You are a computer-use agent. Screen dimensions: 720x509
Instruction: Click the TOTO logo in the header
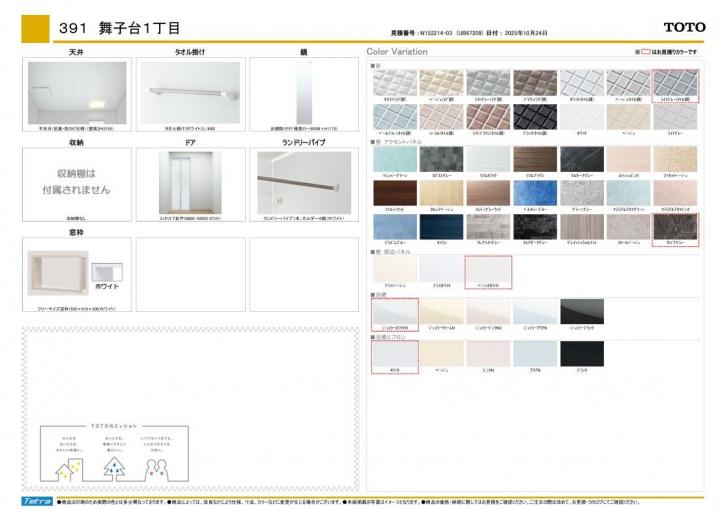click(x=684, y=27)
